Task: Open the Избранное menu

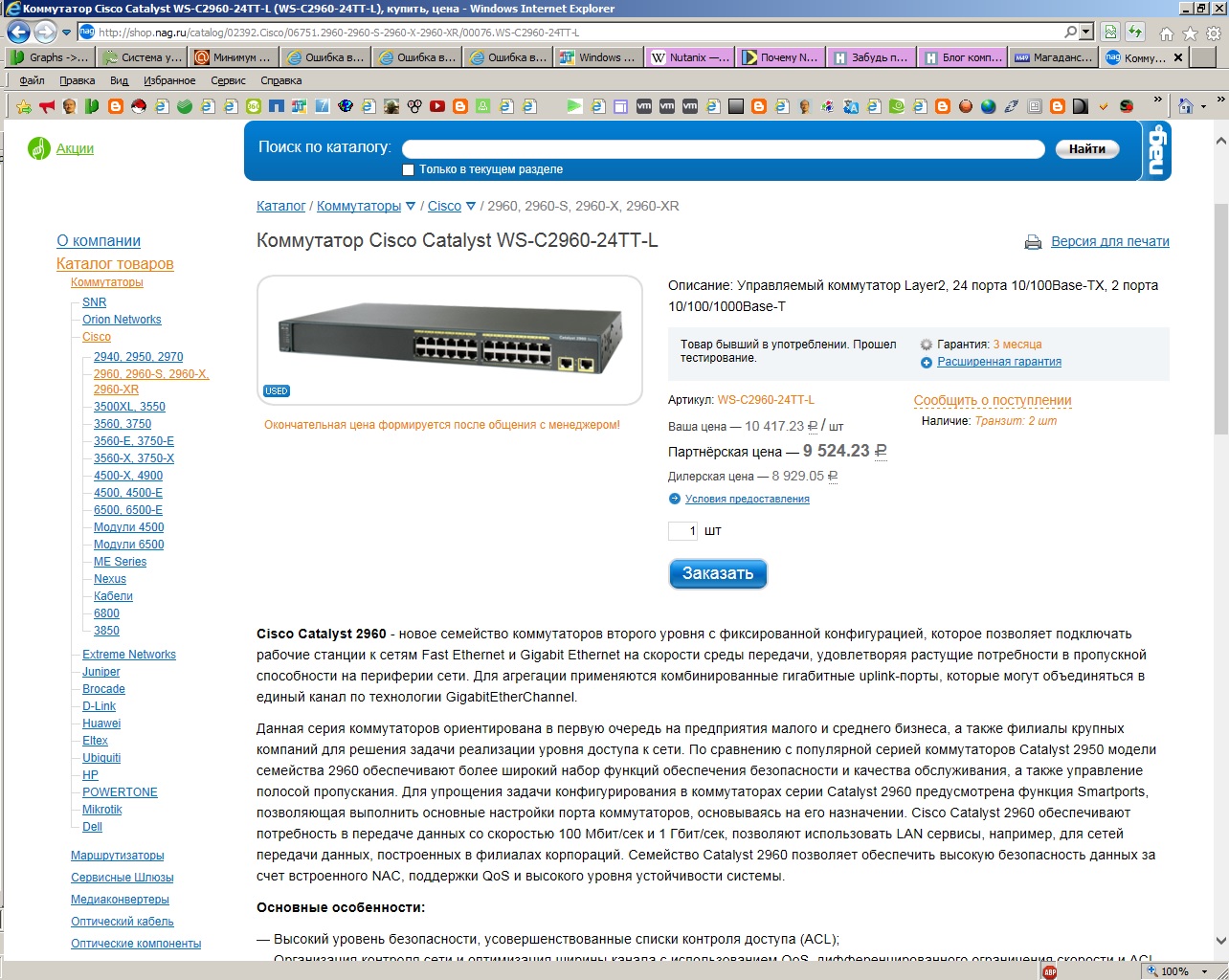Action: tap(169, 81)
